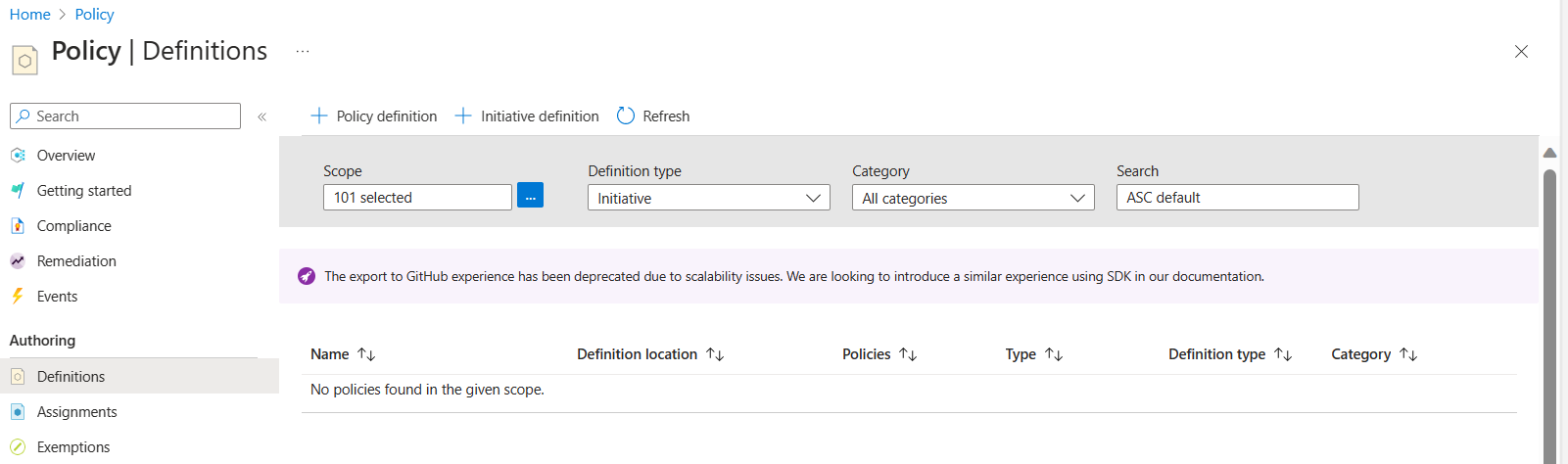
Task: Open scope picker with ellipsis button
Action: click(530, 196)
